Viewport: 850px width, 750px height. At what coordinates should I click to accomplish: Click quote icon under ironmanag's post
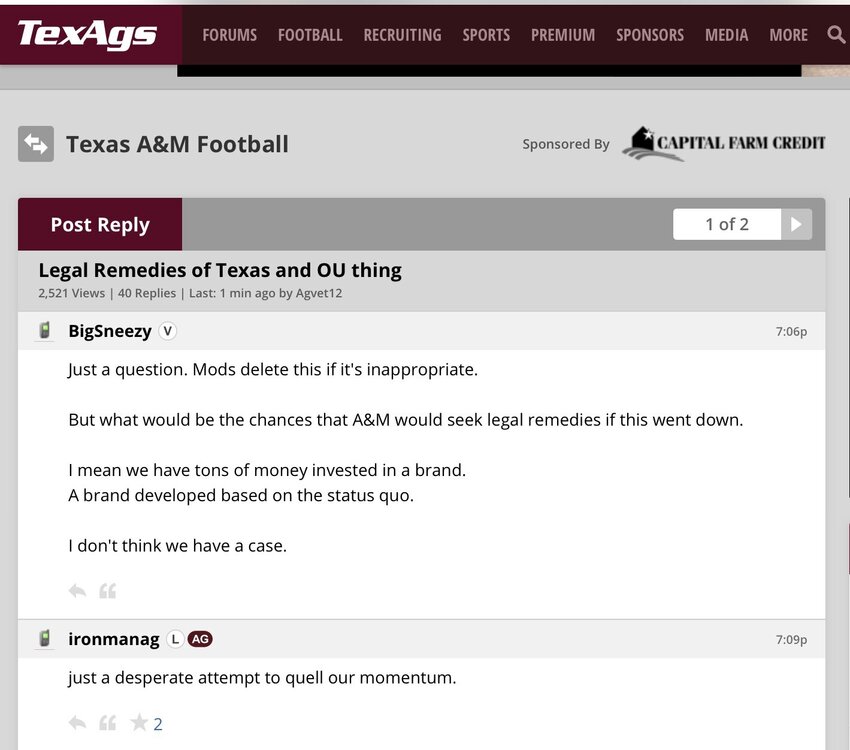tap(108, 723)
